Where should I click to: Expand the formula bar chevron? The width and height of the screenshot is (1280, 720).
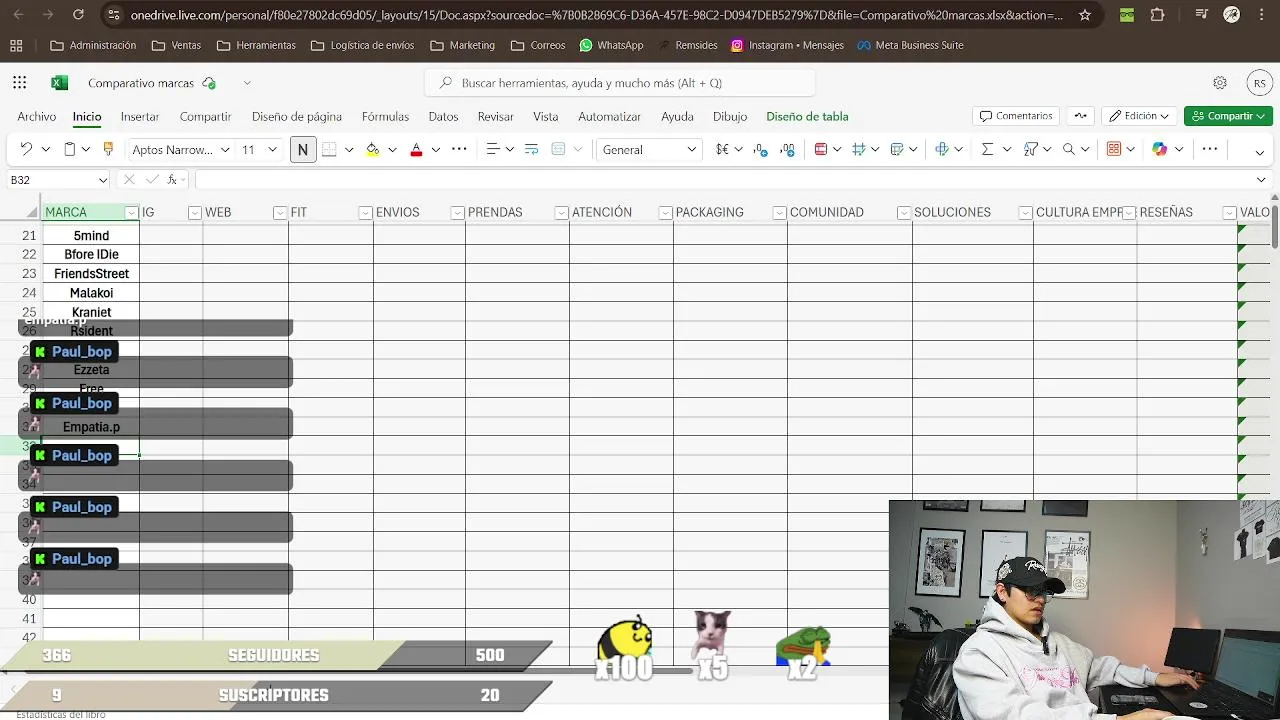(x=1260, y=180)
